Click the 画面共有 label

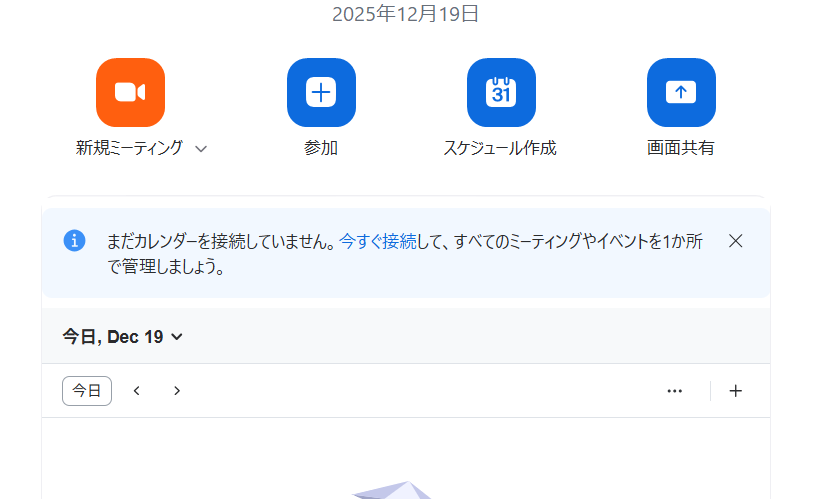pos(681,148)
